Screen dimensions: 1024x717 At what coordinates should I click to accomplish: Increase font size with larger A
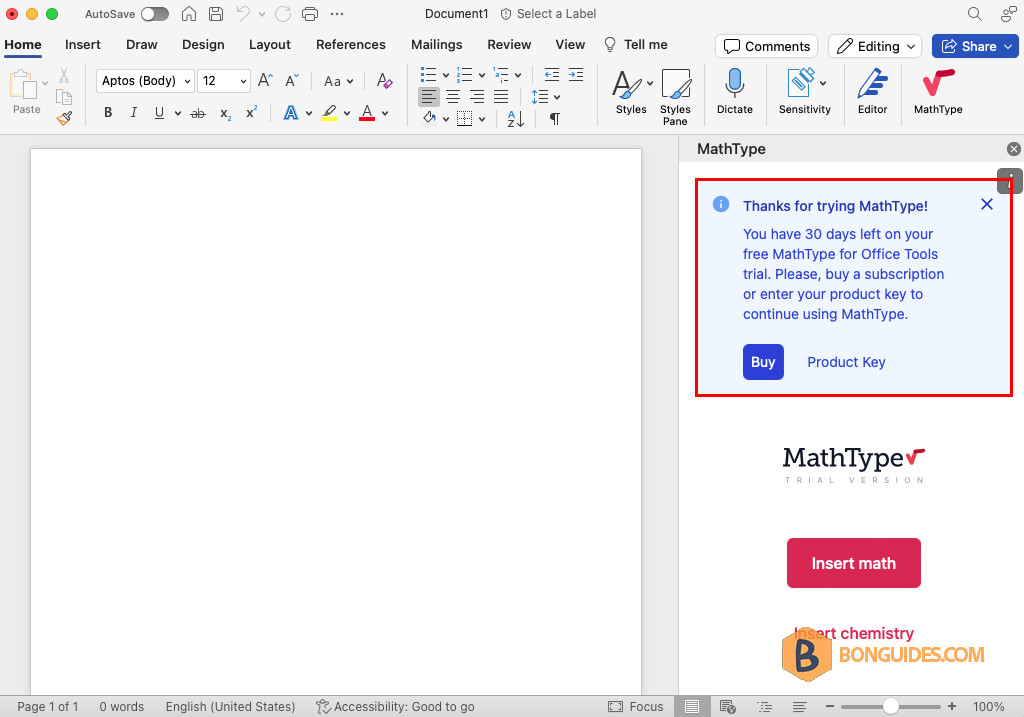coord(265,80)
